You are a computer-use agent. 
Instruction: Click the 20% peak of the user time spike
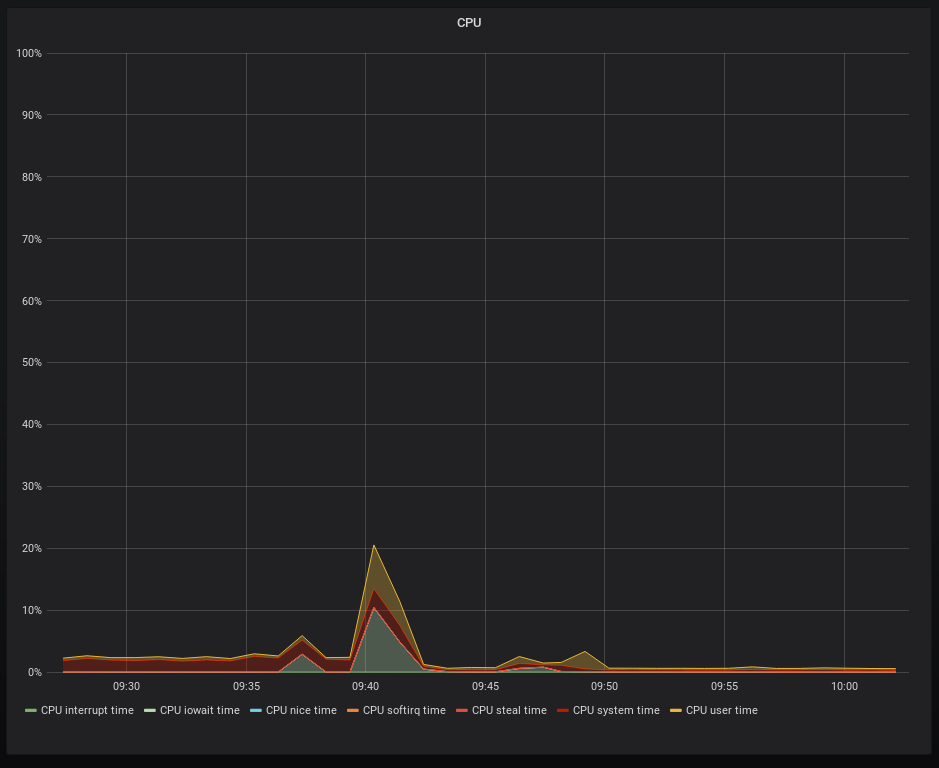tap(374, 545)
